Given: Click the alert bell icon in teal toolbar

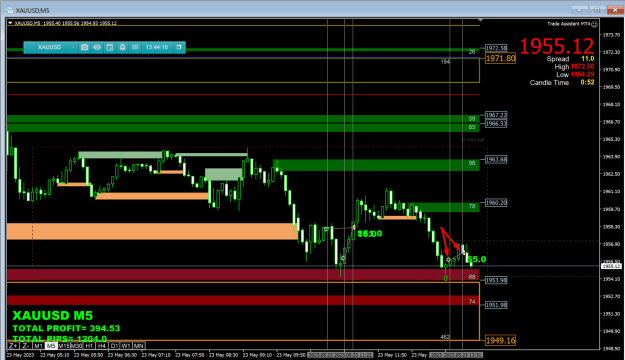Looking at the screenshot, I should [122, 47].
